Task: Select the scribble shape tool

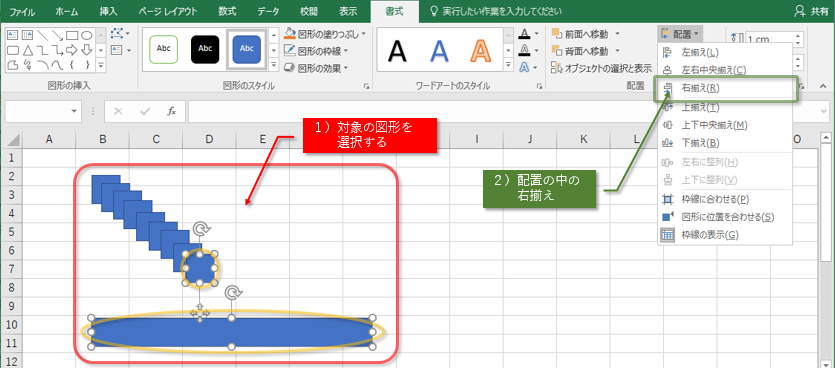Action: point(27,65)
